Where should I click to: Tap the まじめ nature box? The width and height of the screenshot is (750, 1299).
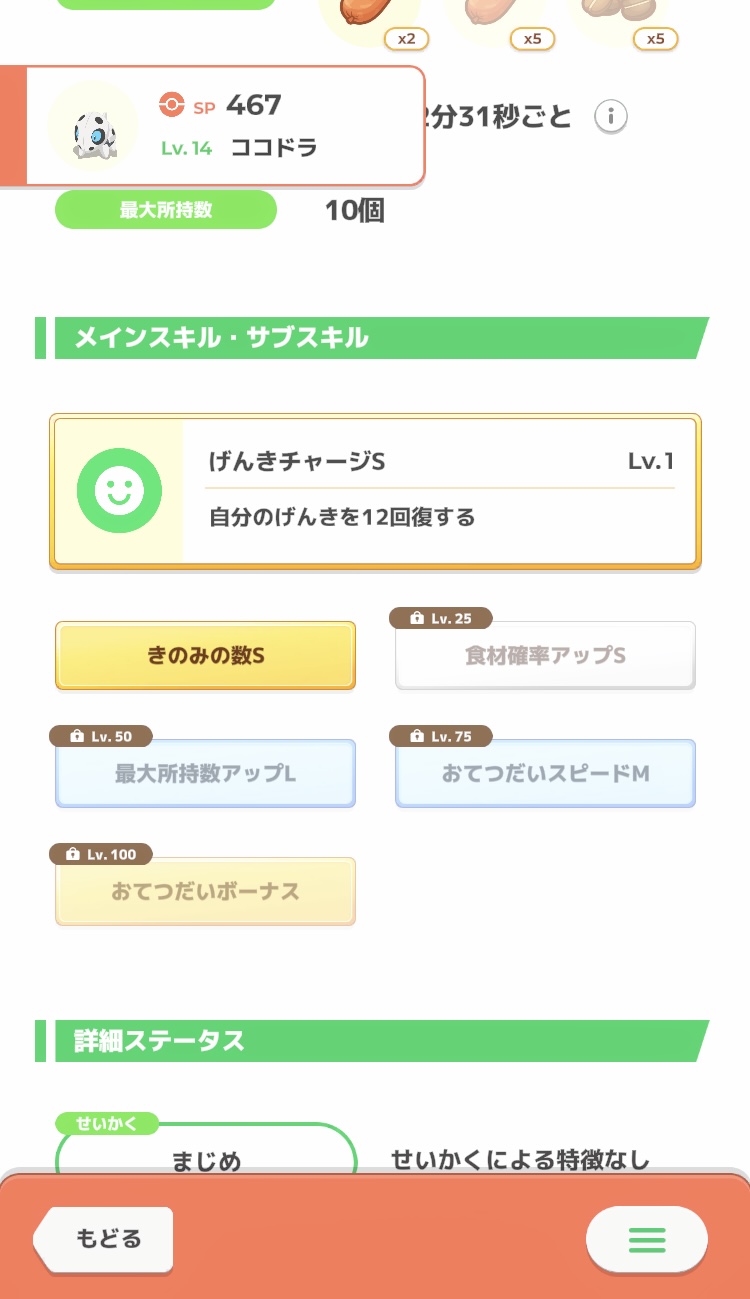206,1160
